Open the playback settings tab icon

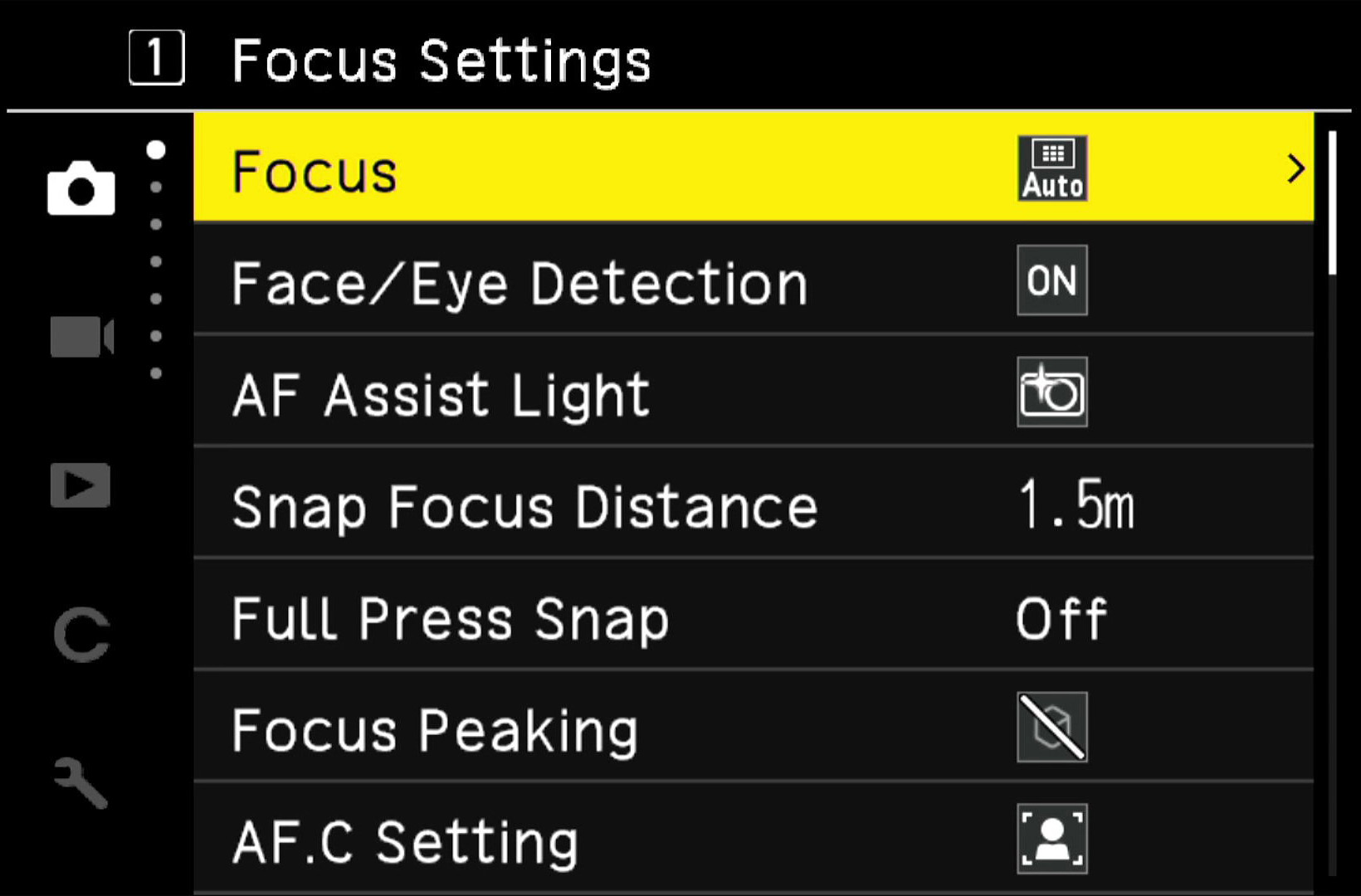coord(80,485)
